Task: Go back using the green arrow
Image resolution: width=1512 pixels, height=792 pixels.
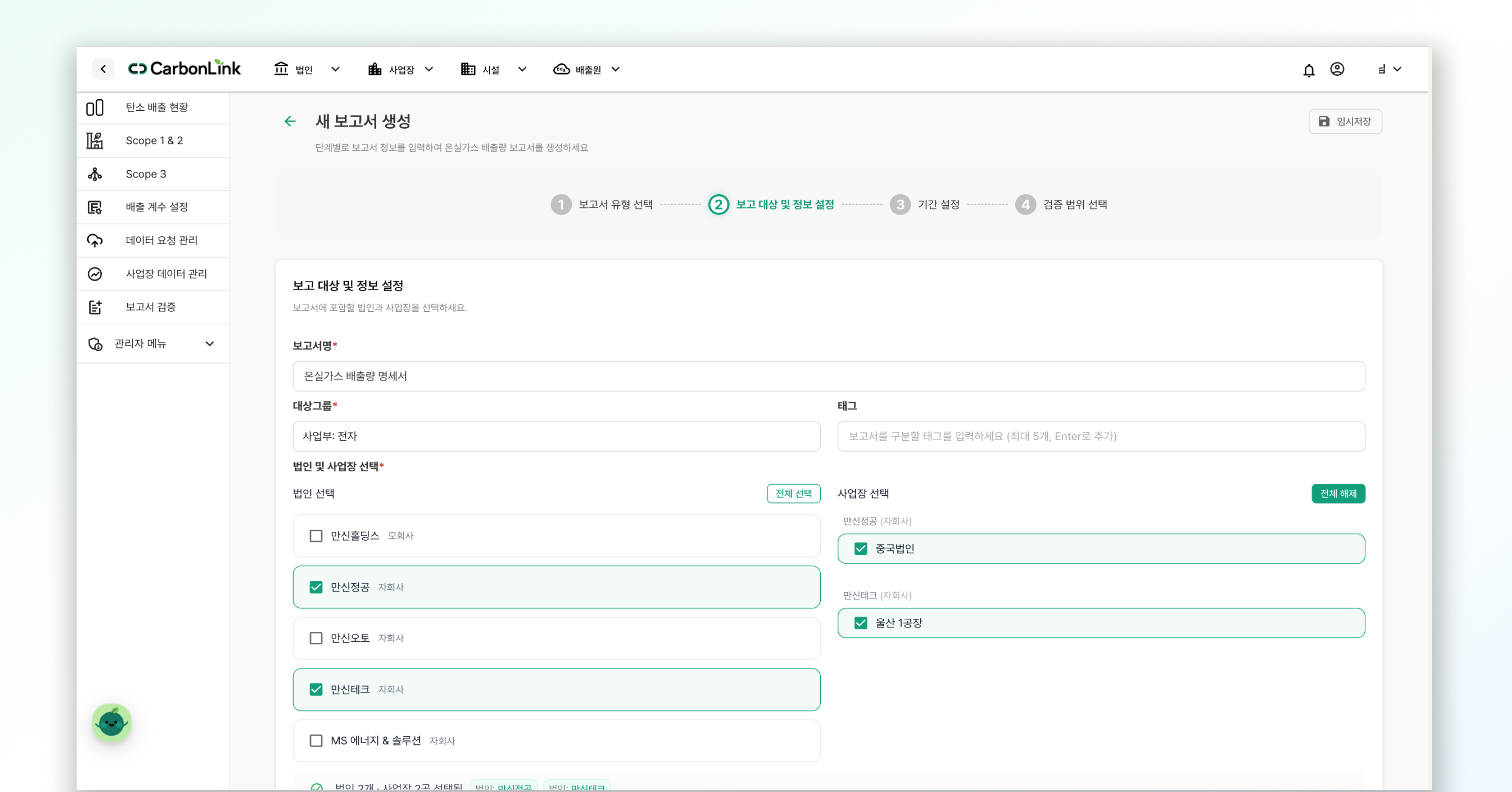Action: tap(290, 121)
